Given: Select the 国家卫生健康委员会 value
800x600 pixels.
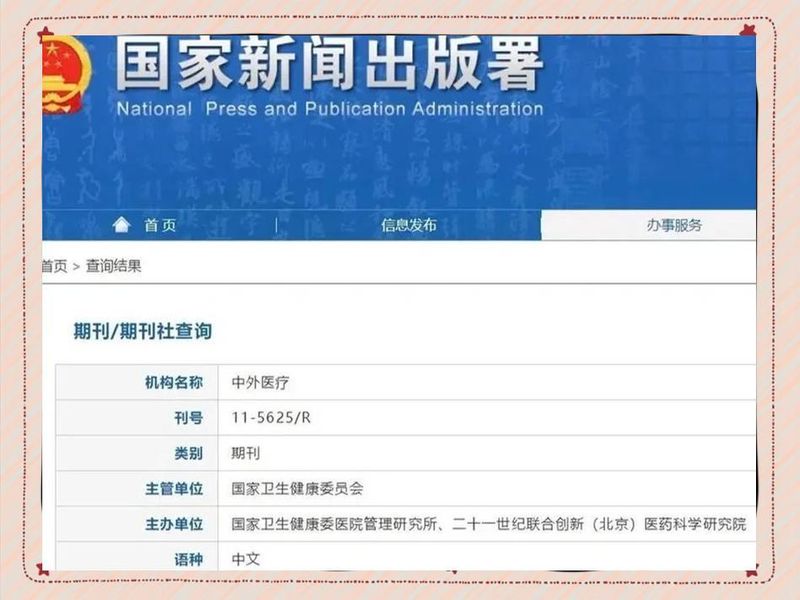Looking at the screenshot, I should pyautogui.click(x=297, y=489).
